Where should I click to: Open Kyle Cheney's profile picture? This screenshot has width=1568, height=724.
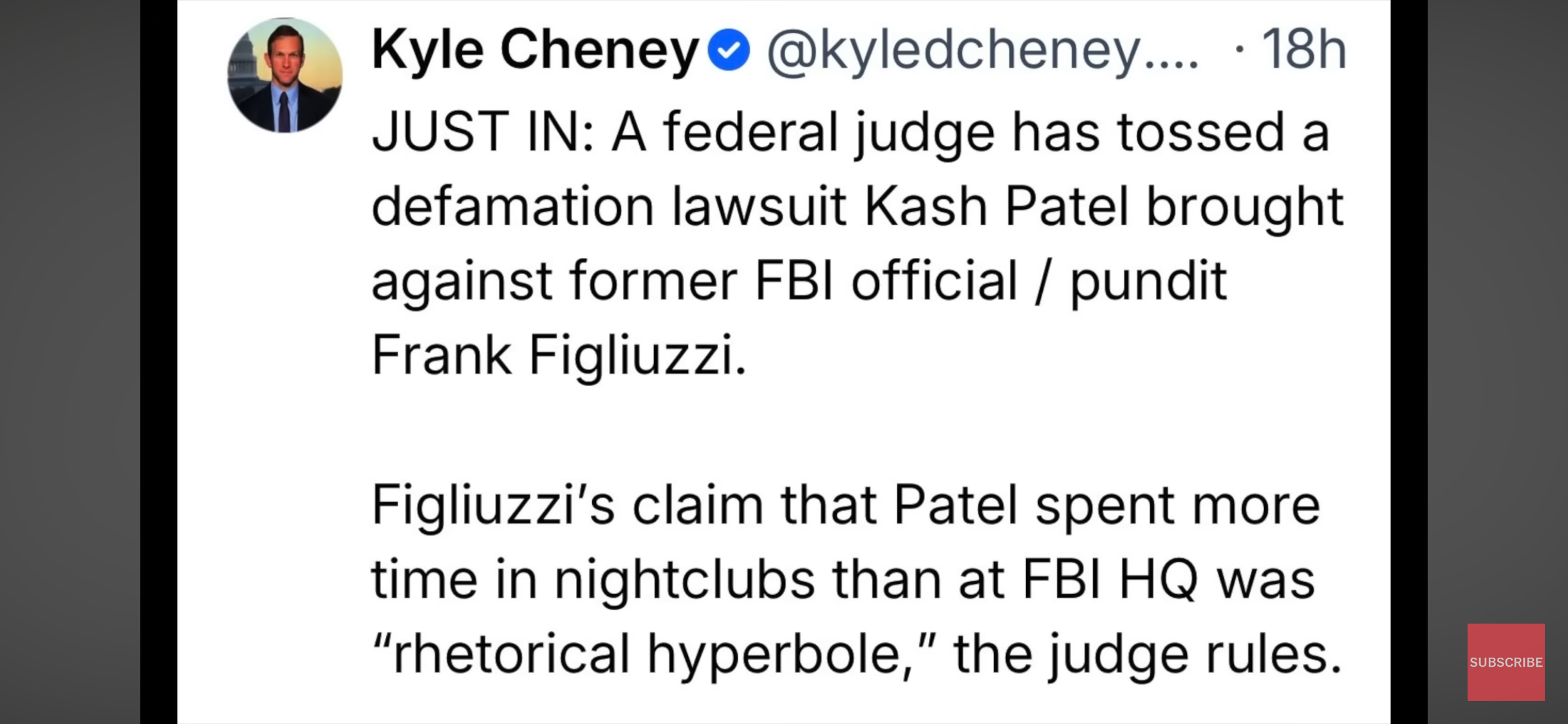285,75
